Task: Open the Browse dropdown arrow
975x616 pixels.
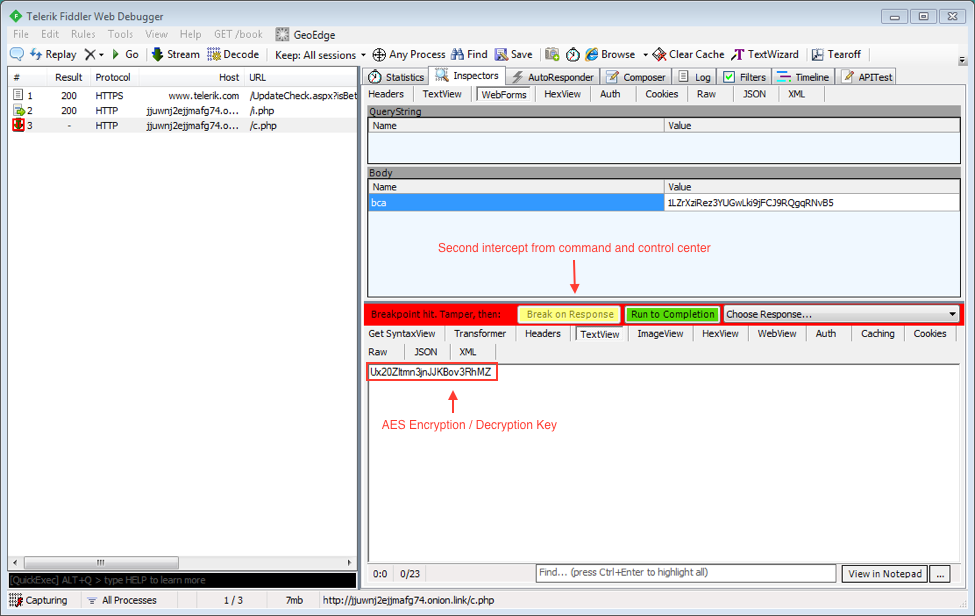Action: click(645, 55)
